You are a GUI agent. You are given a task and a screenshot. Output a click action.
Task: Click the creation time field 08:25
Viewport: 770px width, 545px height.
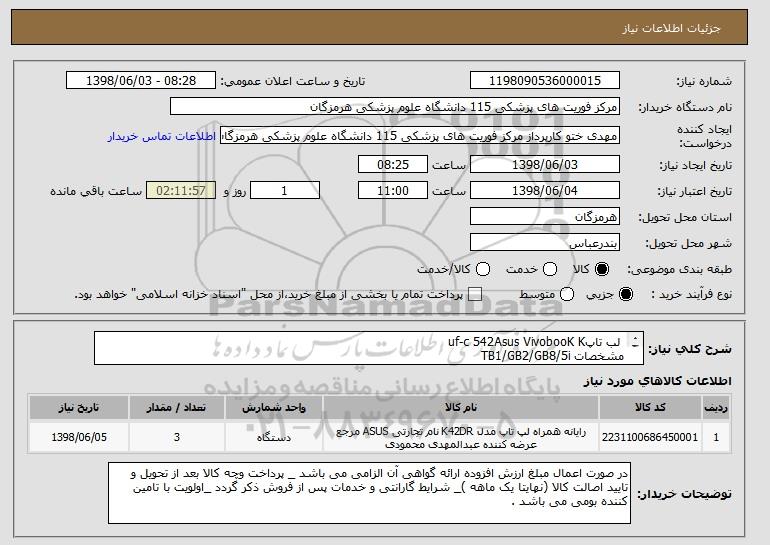[x=393, y=164]
